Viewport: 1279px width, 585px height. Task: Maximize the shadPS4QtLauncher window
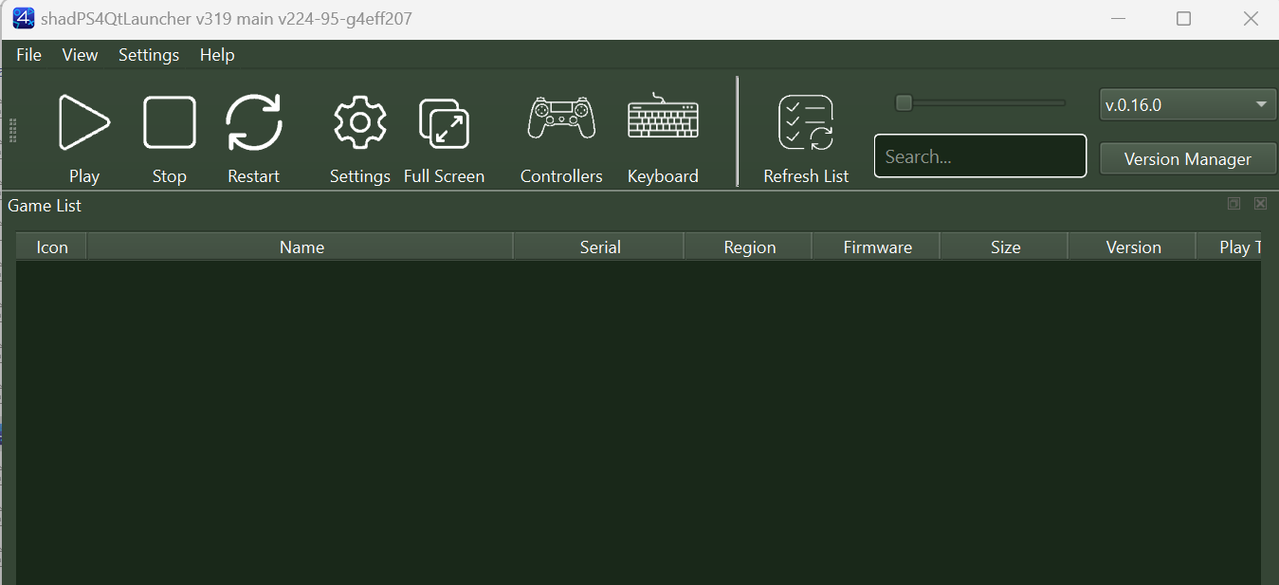pyautogui.click(x=1184, y=18)
